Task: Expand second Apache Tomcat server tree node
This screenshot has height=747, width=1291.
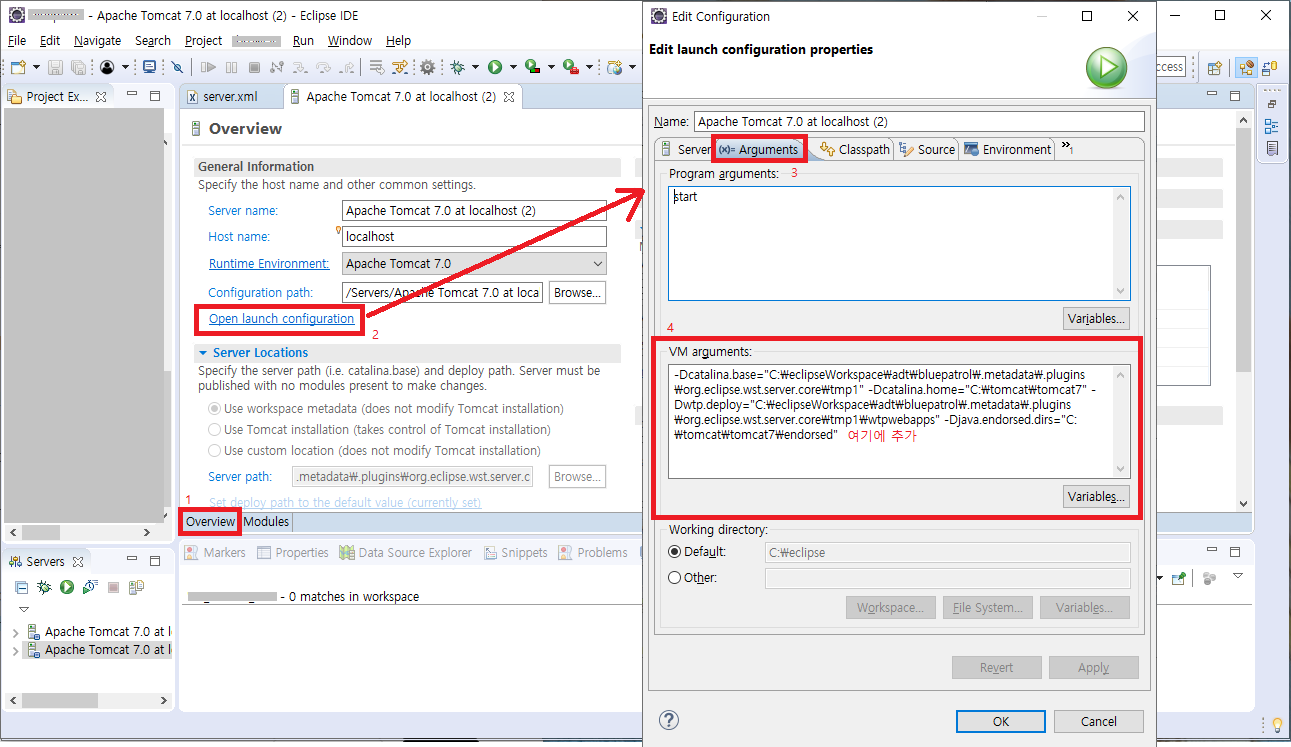Action: pos(15,650)
